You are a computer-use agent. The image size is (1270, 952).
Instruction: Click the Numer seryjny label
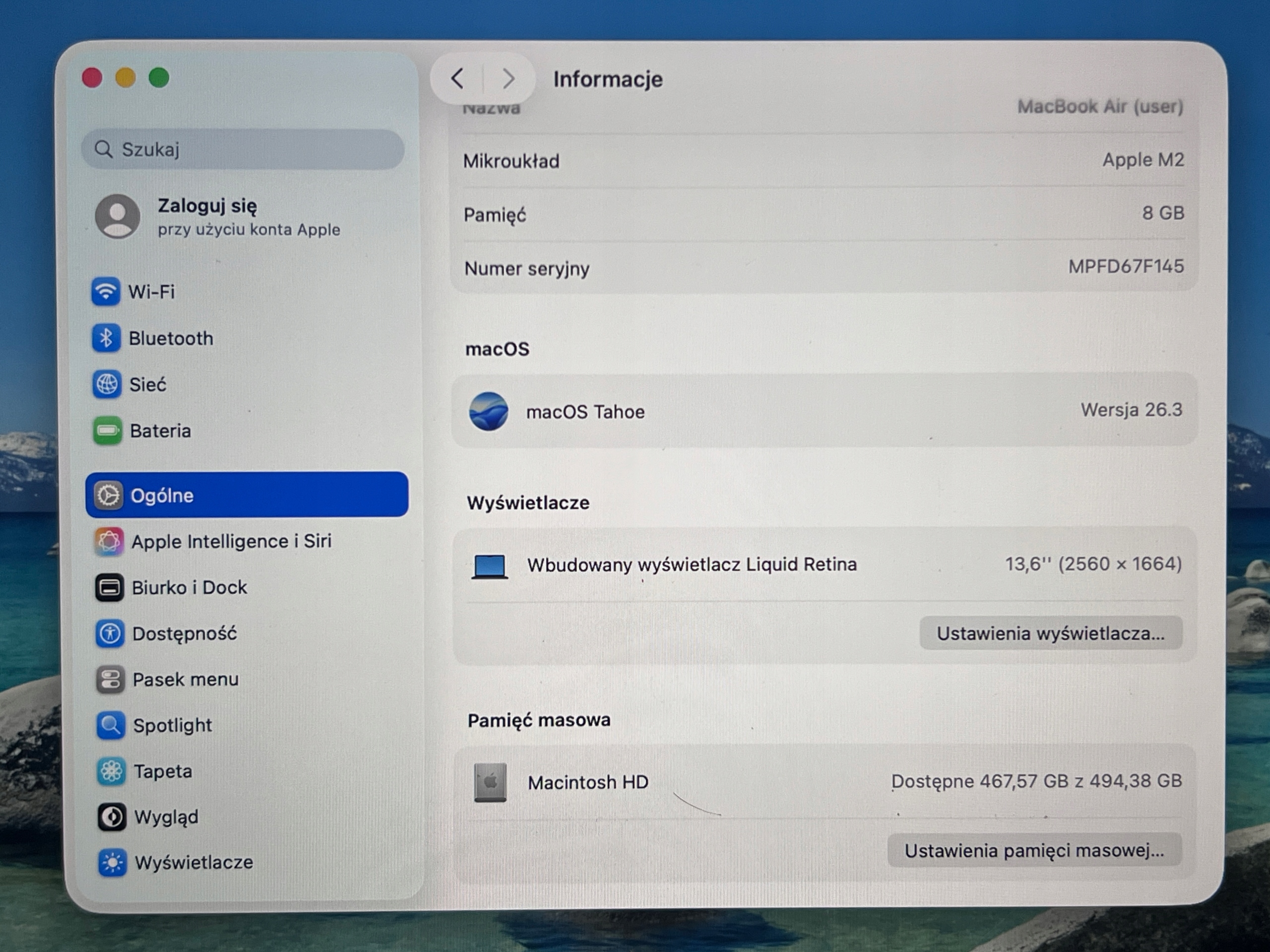(527, 269)
